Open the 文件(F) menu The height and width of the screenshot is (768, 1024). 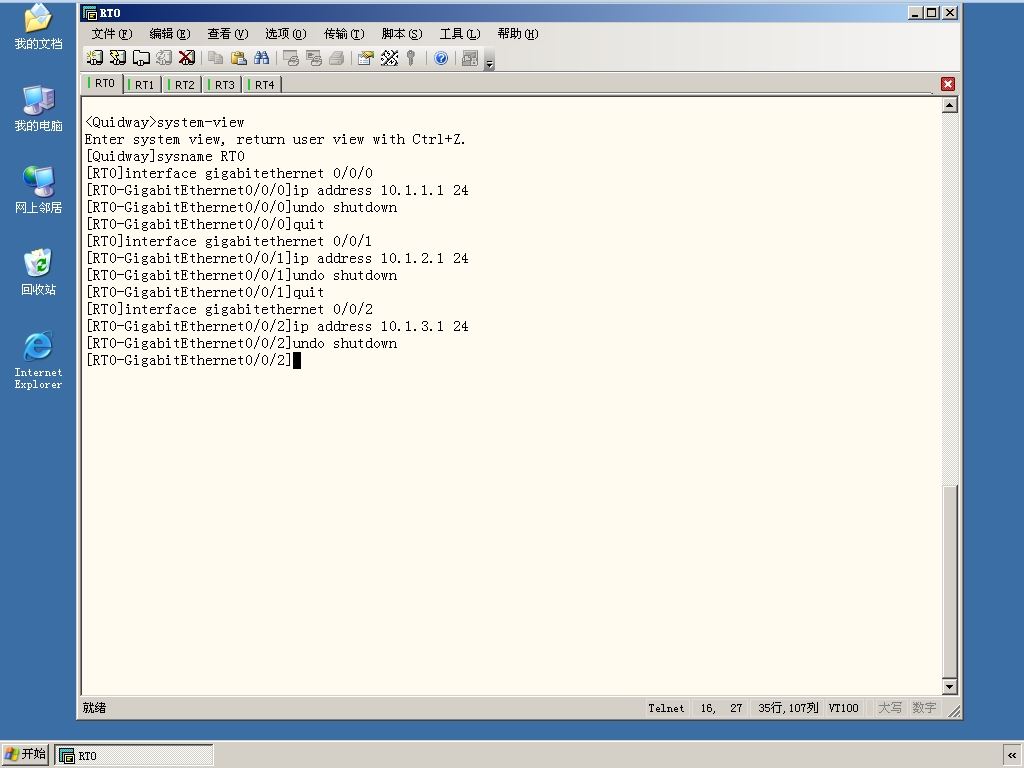[112, 34]
